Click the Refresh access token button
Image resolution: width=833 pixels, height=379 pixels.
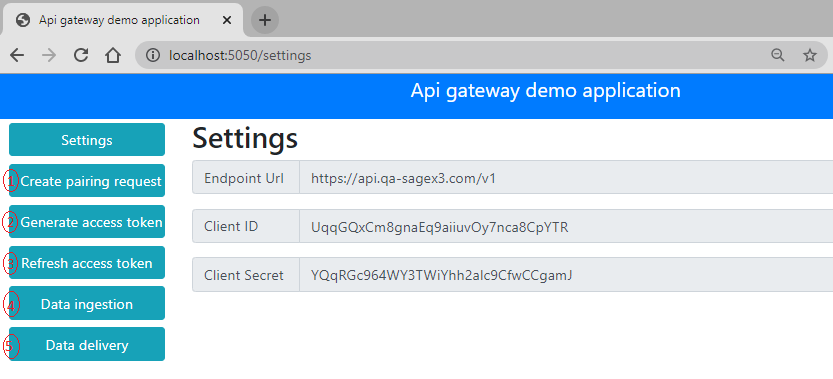click(87, 263)
